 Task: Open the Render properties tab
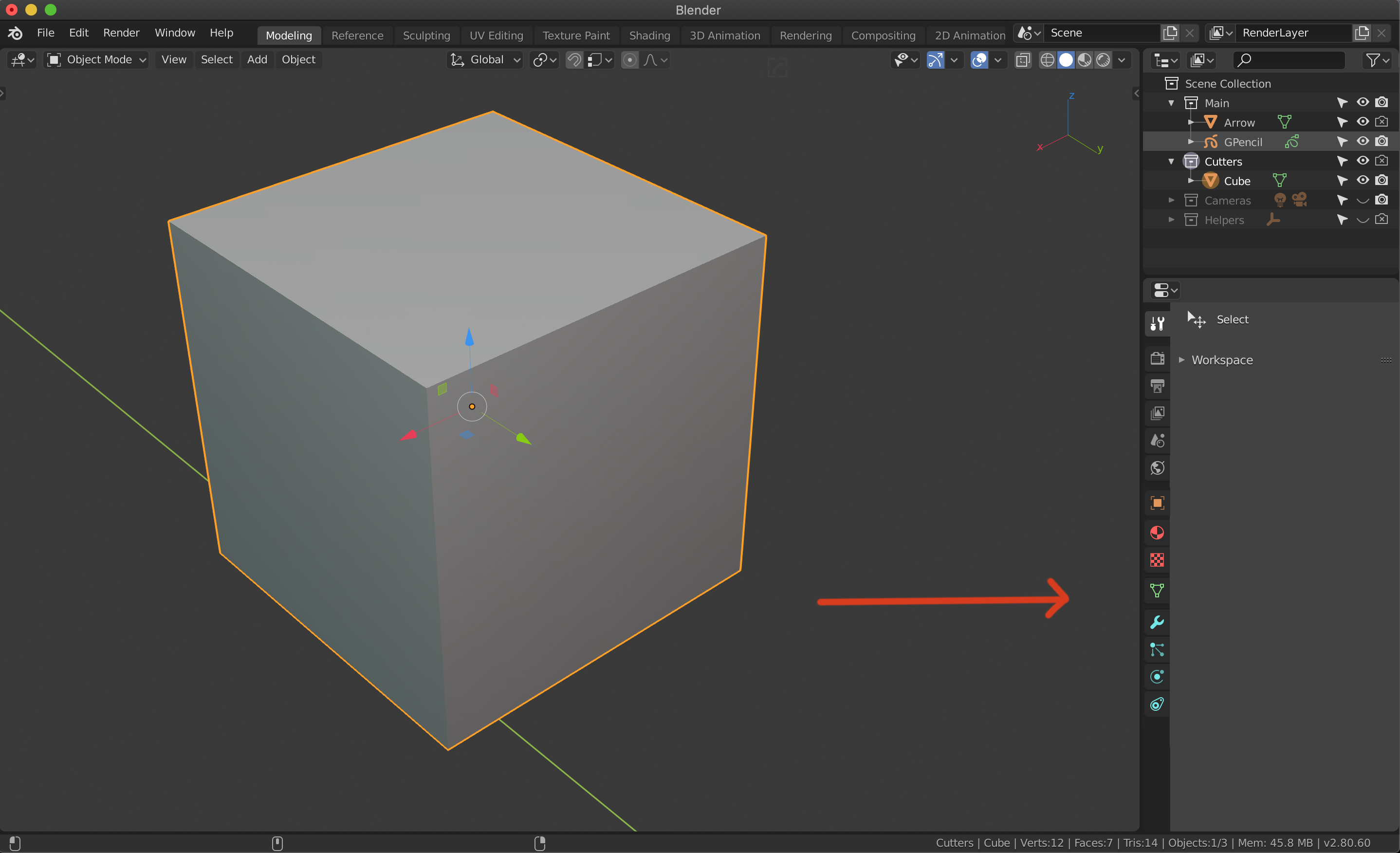1157,358
